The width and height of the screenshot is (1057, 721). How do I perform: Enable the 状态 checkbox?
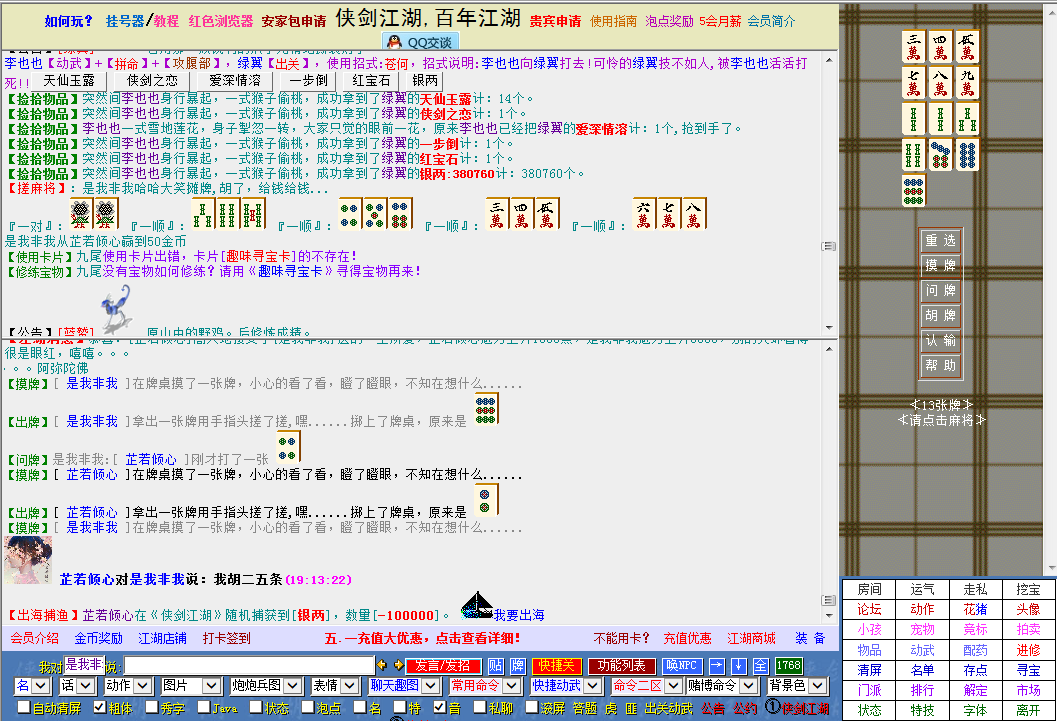(255, 707)
